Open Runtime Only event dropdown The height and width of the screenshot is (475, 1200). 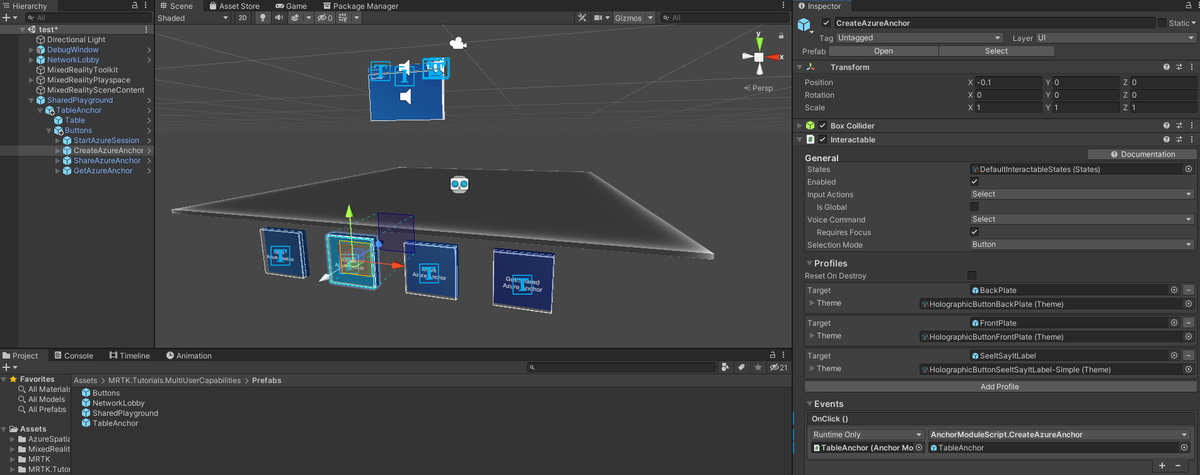[867, 435]
